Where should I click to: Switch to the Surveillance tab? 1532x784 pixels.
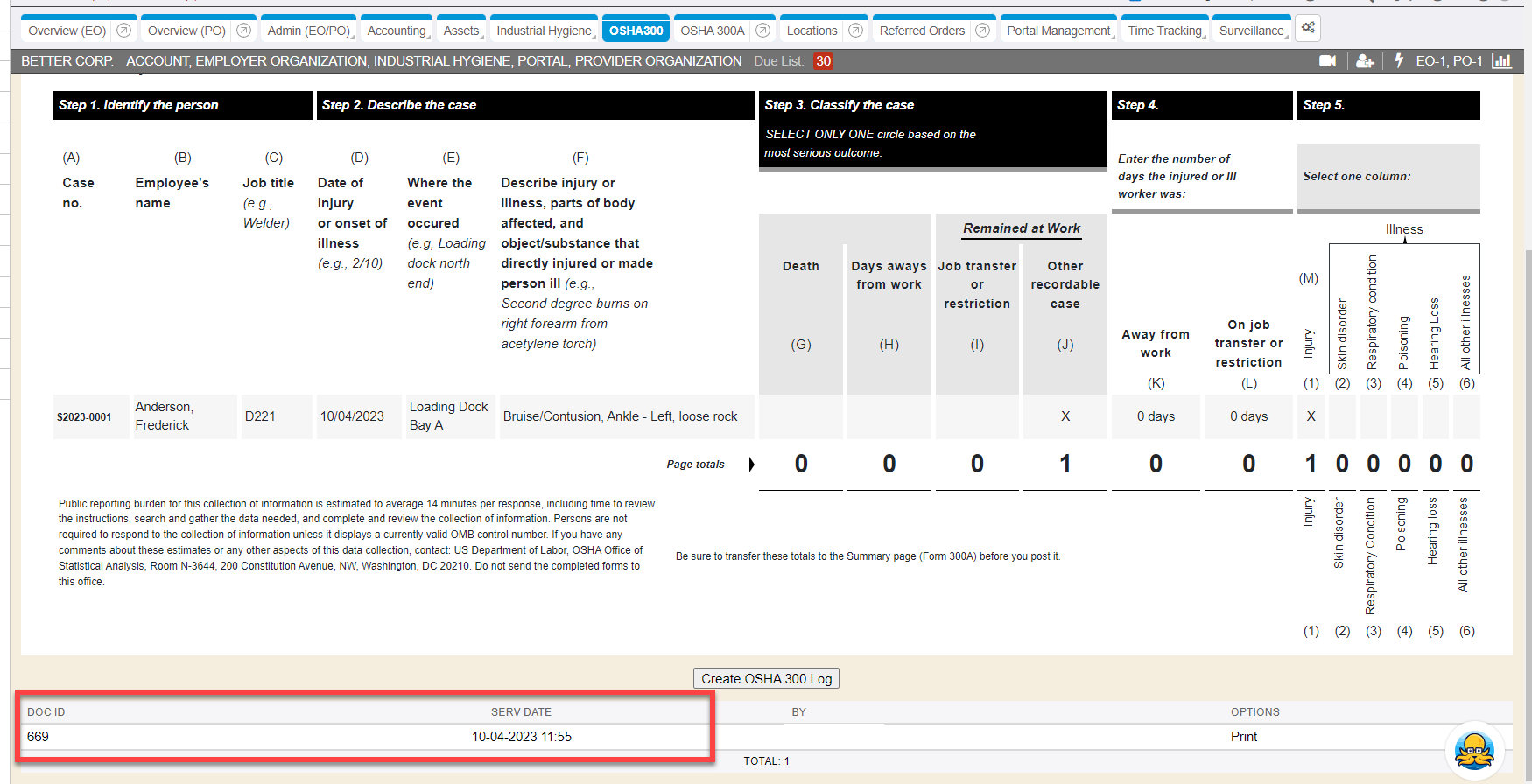pyautogui.click(x=1252, y=31)
